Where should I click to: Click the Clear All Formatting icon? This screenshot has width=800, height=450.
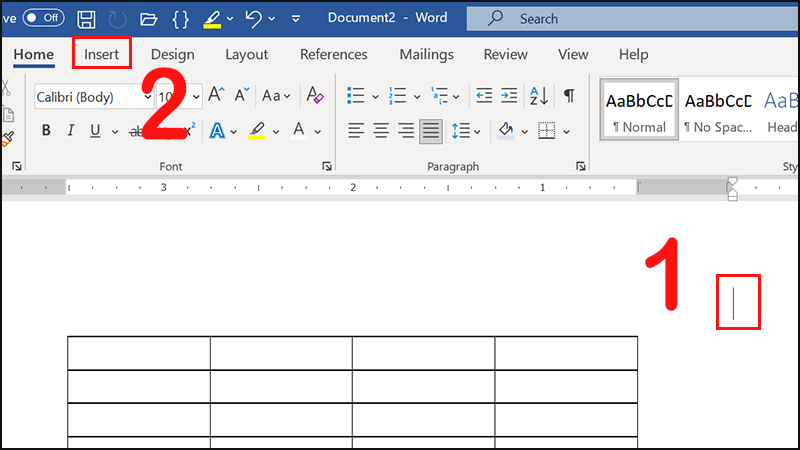pyautogui.click(x=315, y=96)
